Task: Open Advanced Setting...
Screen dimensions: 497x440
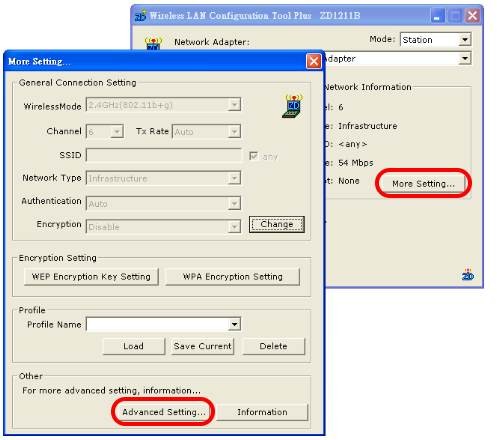Action: [164, 412]
